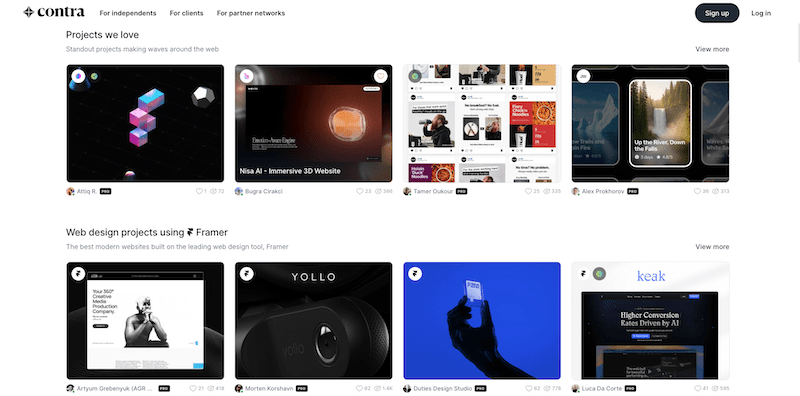Open Luca Da Corte profile name
Viewport: 800px width, 396px height.
(x=602, y=389)
